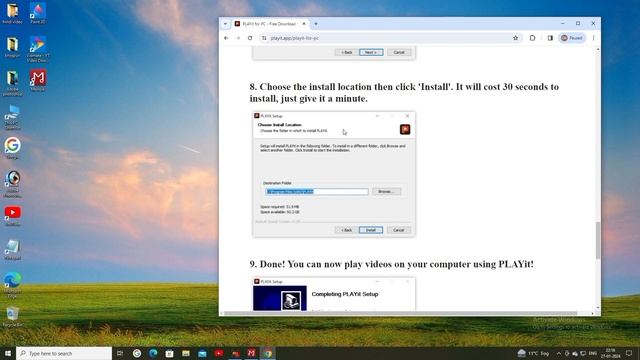This screenshot has height=360, width=640.
Task: Select Paint 3D desktop shortcut
Action: click(38, 13)
